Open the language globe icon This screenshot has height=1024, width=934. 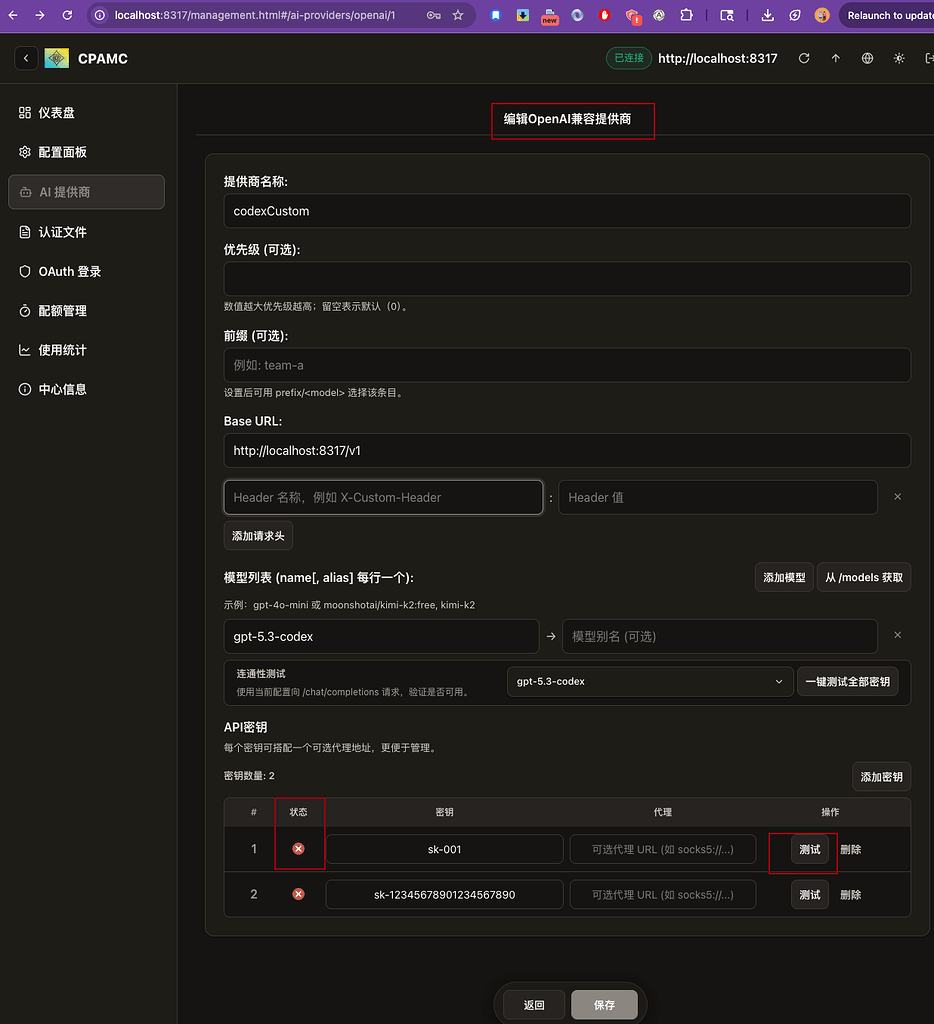click(867, 58)
